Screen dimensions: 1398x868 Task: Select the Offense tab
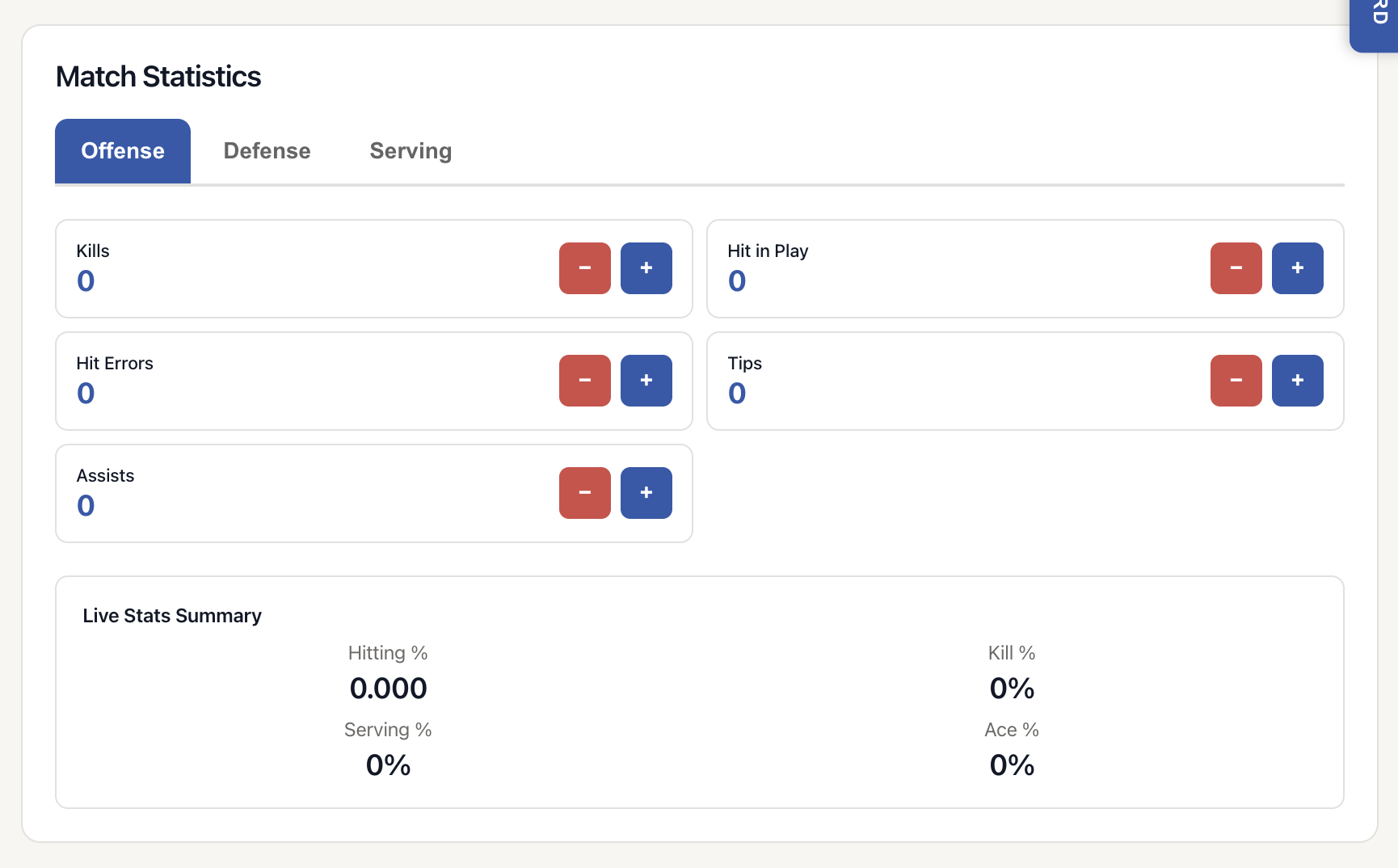(x=123, y=151)
